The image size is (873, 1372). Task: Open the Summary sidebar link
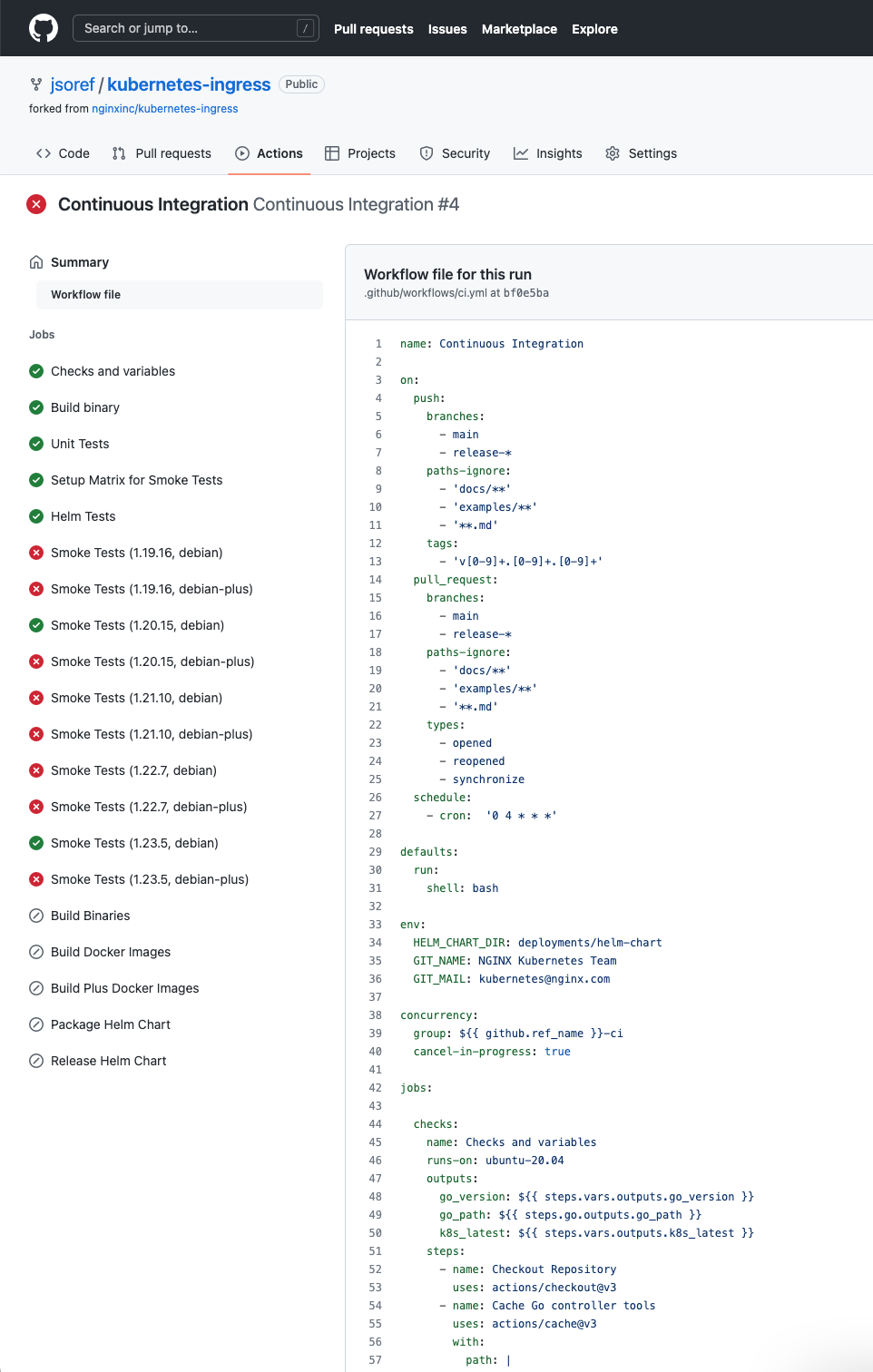coord(80,262)
